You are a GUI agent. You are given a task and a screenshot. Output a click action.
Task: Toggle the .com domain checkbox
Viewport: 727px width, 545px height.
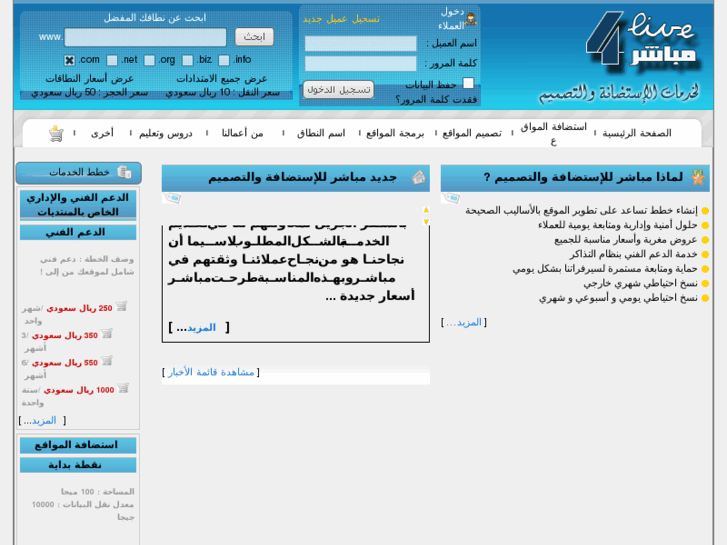pos(70,60)
